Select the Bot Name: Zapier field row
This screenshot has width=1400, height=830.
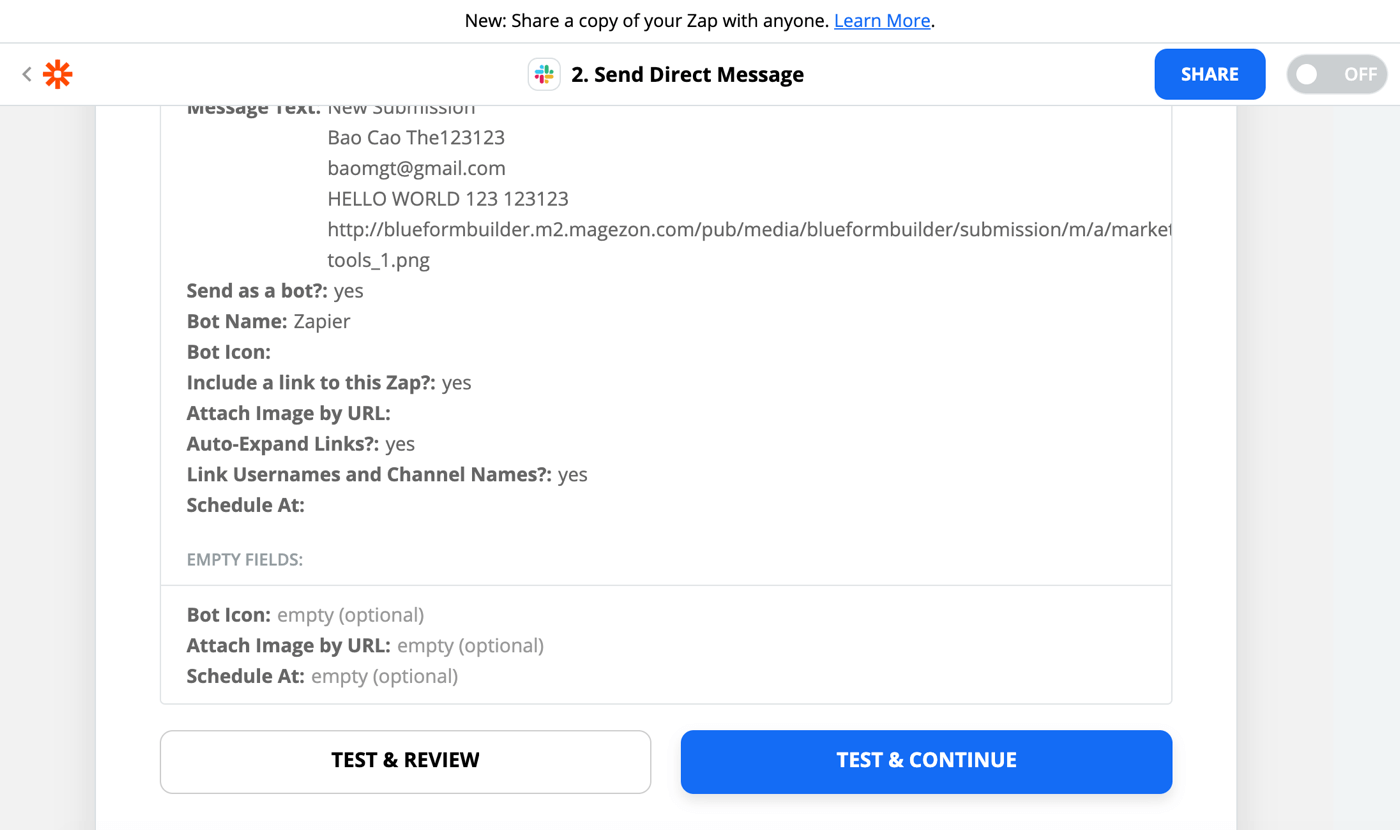tap(268, 321)
